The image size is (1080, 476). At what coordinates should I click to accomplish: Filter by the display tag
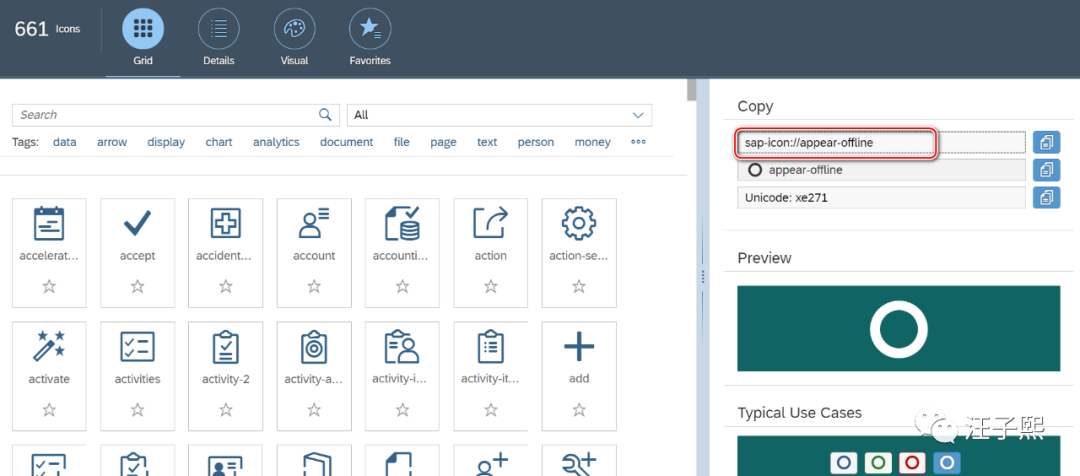click(x=166, y=142)
